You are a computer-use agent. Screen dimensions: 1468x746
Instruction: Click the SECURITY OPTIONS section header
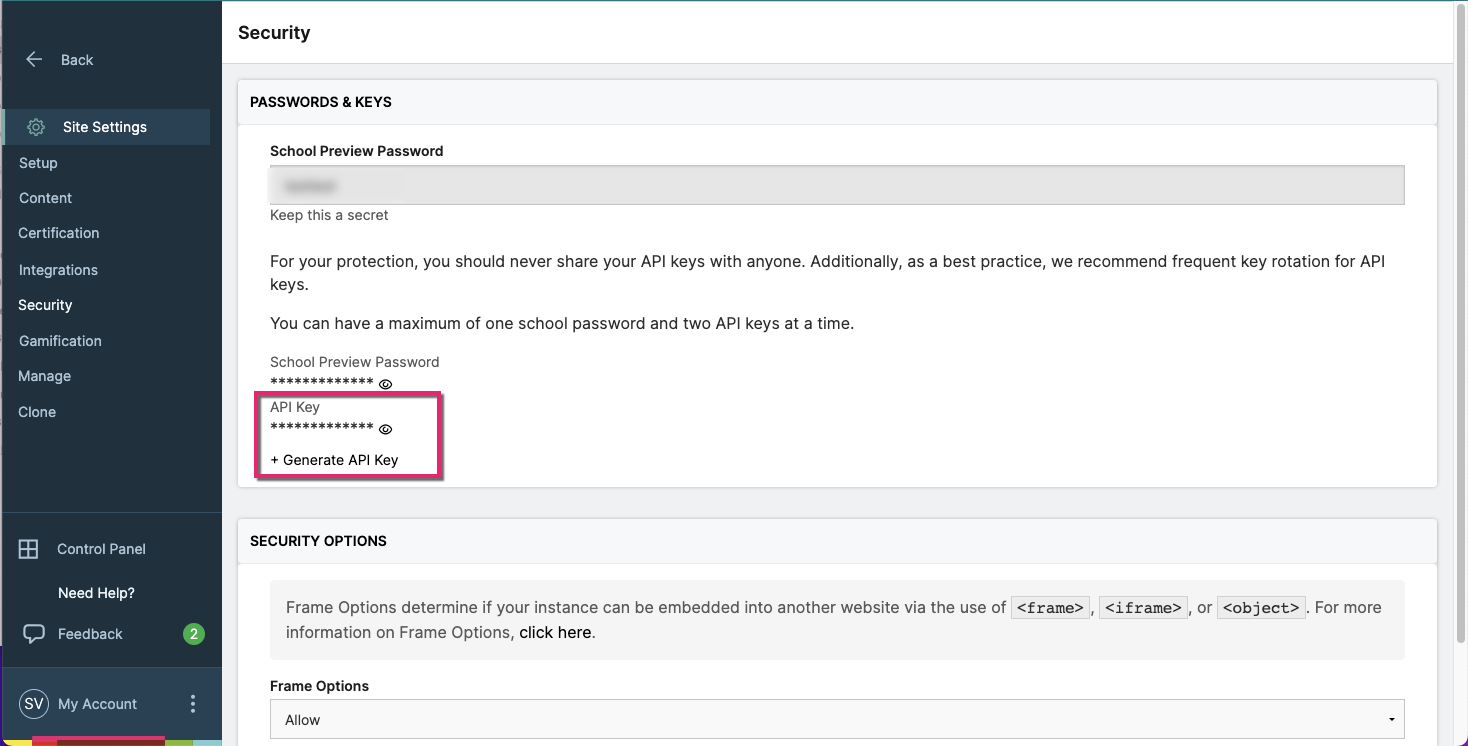pyautogui.click(x=318, y=541)
